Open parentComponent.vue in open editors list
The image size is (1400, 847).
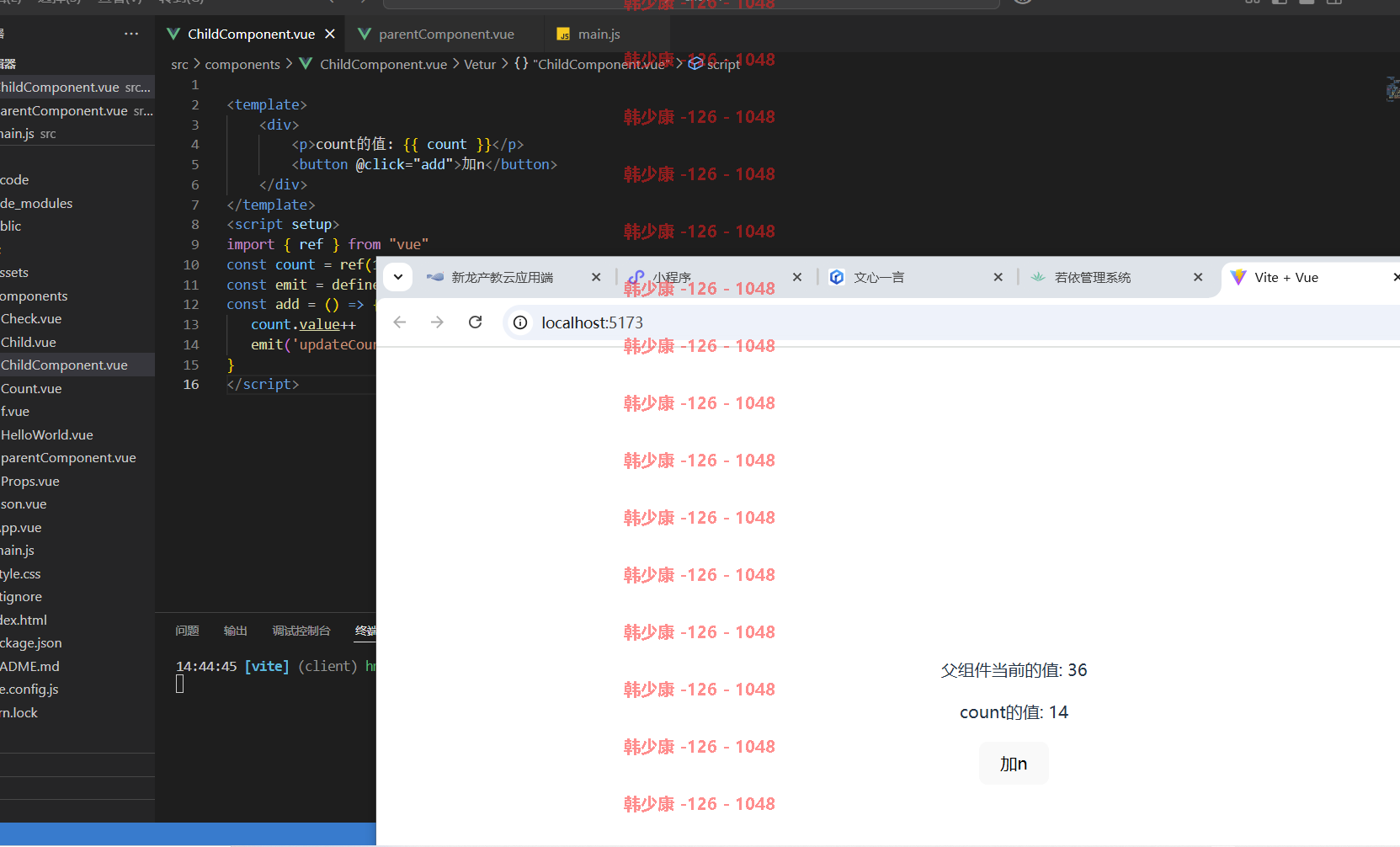[77, 110]
